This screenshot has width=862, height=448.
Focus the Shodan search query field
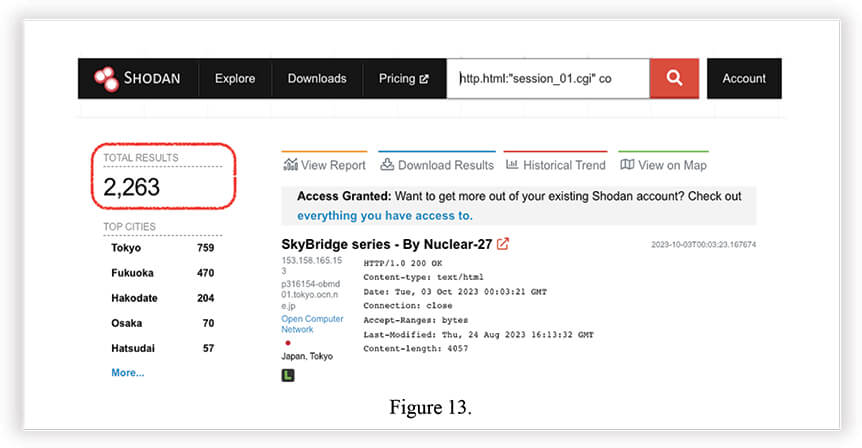click(x=548, y=79)
